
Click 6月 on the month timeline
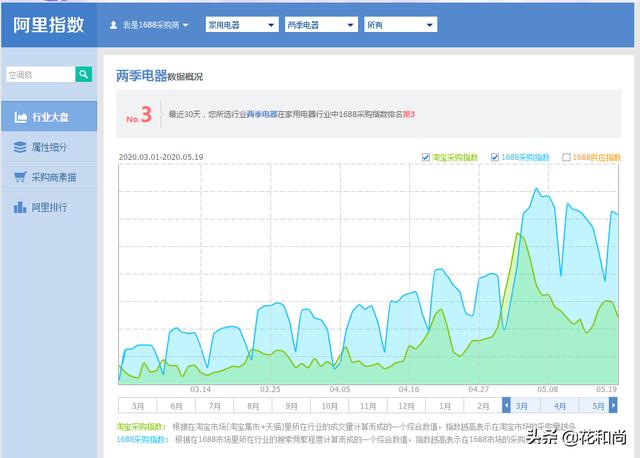pos(176,406)
